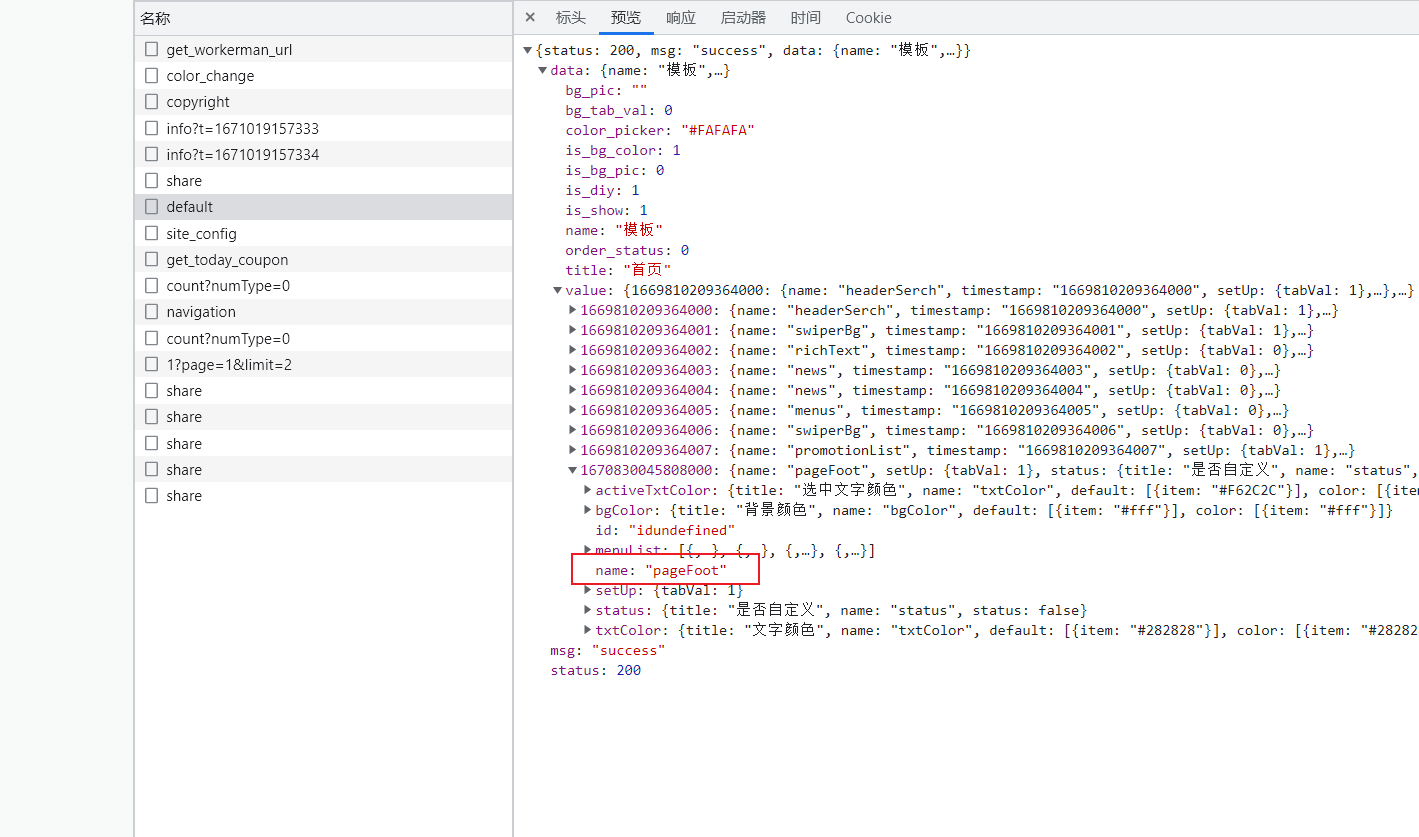Click the is_bg_pic: 0 line
This screenshot has height=837, width=1419.
615,170
